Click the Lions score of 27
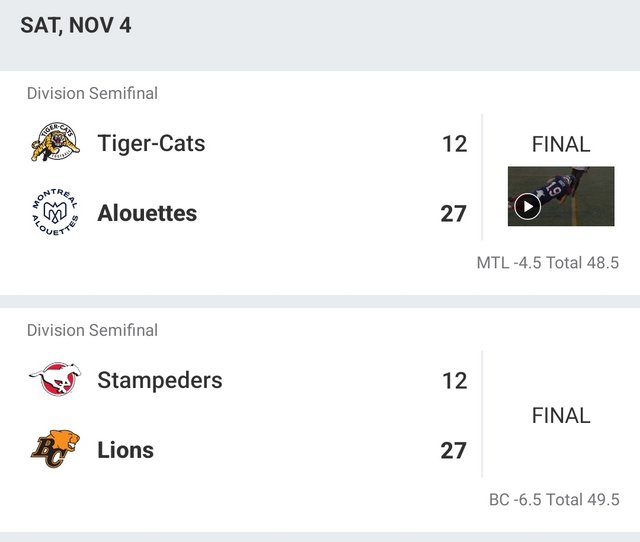 pyautogui.click(x=454, y=450)
